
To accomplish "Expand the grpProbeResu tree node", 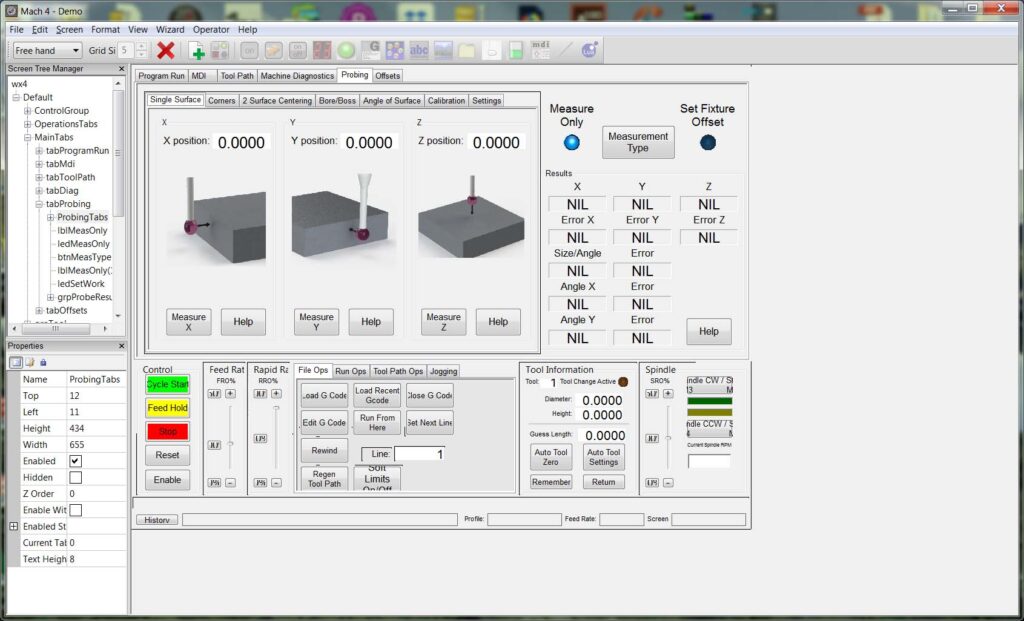I will [50, 297].
